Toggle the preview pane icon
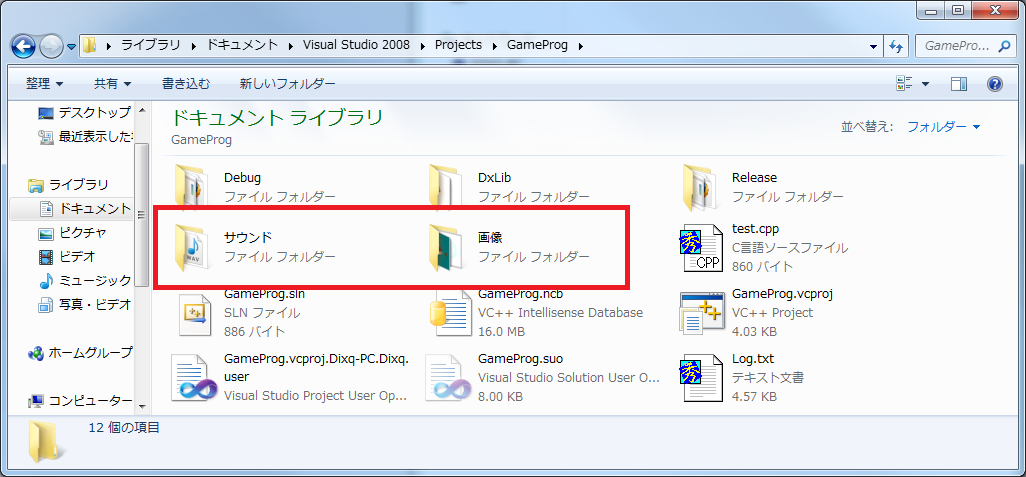Image resolution: width=1026 pixels, height=477 pixels. point(959,84)
